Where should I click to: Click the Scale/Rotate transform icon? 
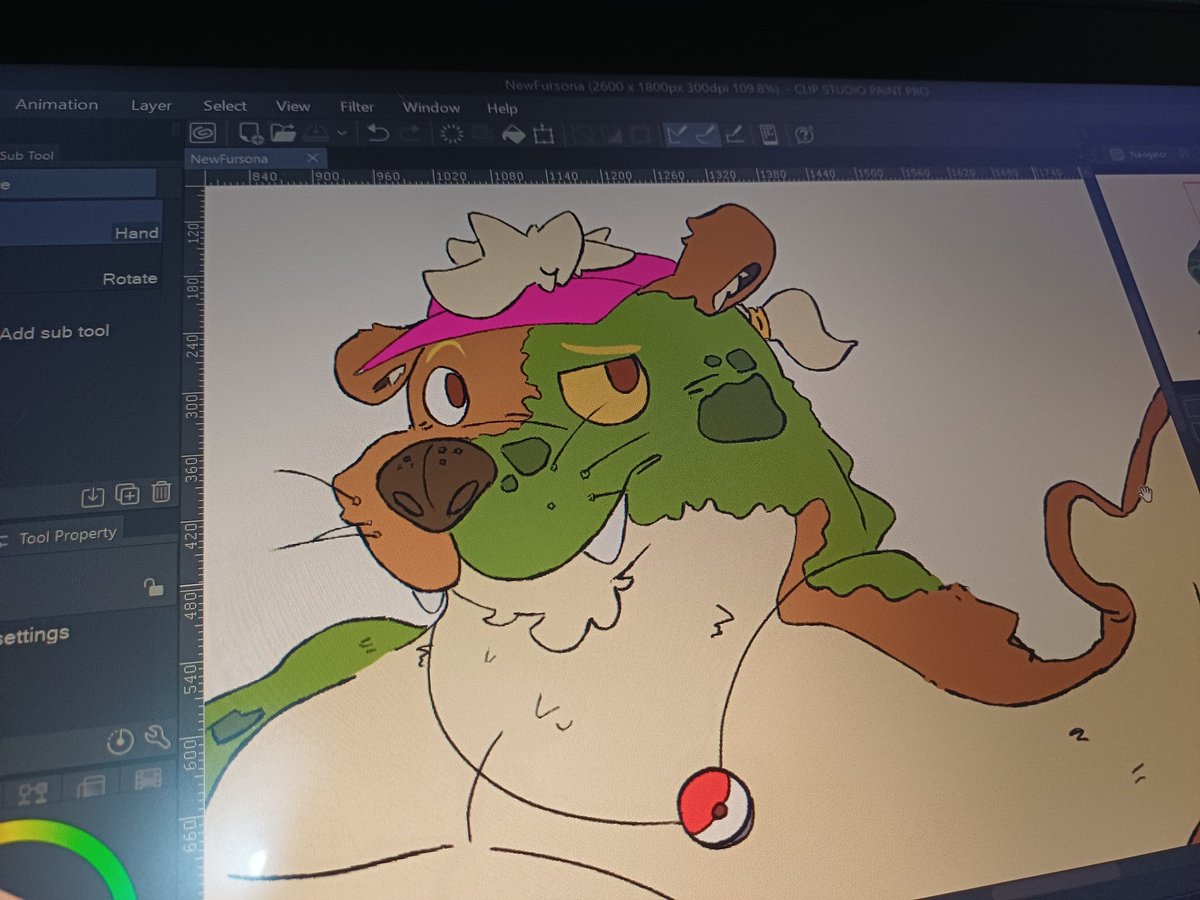click(544, 134)
